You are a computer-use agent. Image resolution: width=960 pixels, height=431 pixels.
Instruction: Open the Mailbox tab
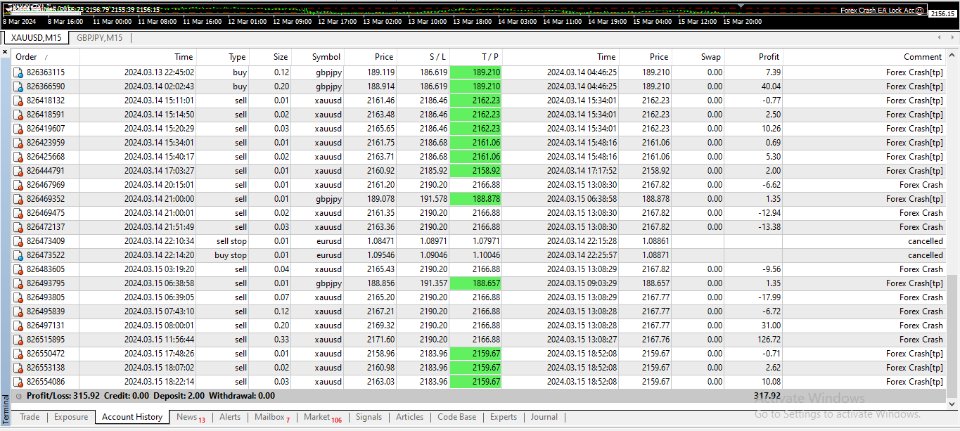272,417
